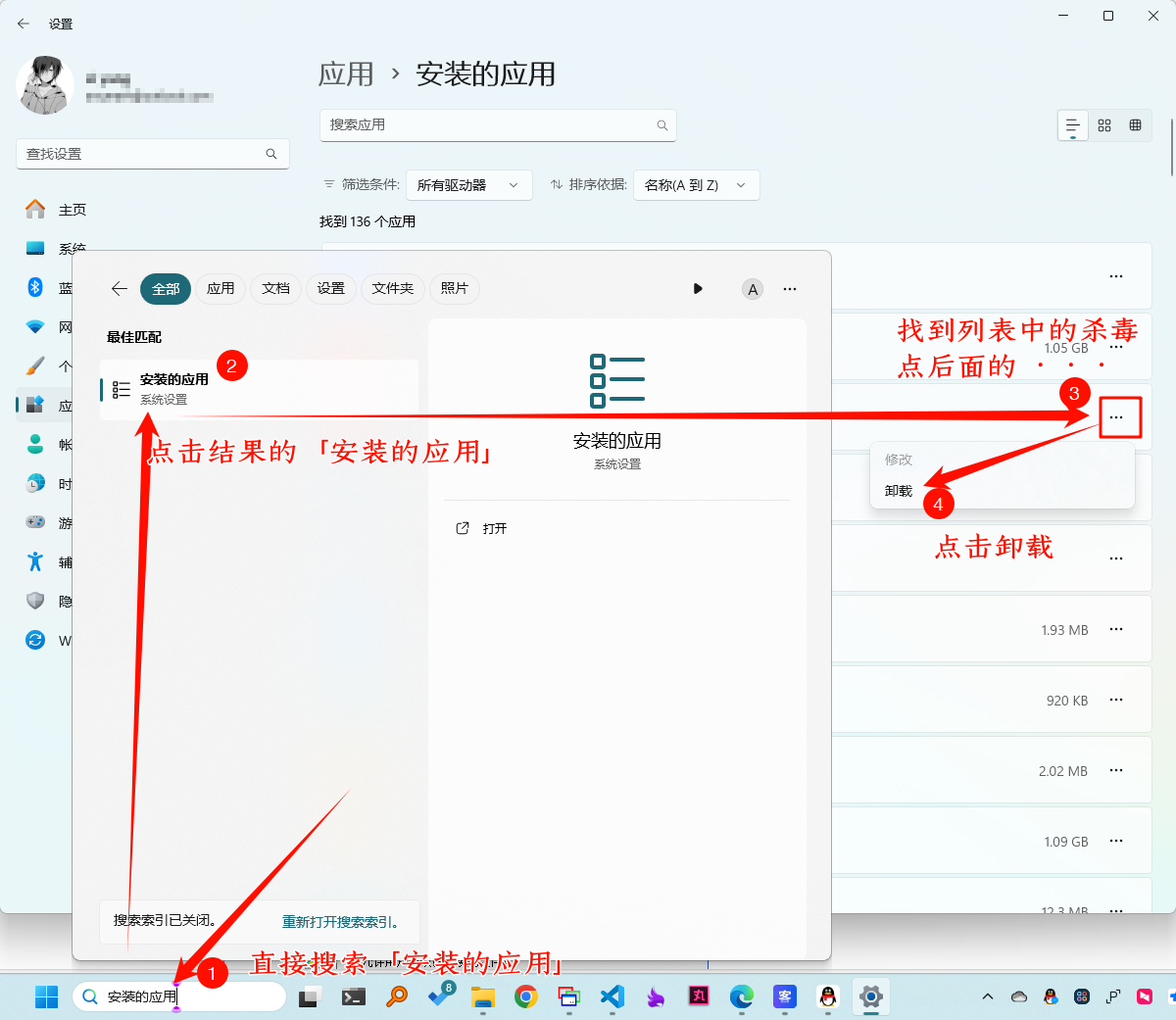
Task: Click the Accessibility figure icon in sidebar
Action: [35, 561]
